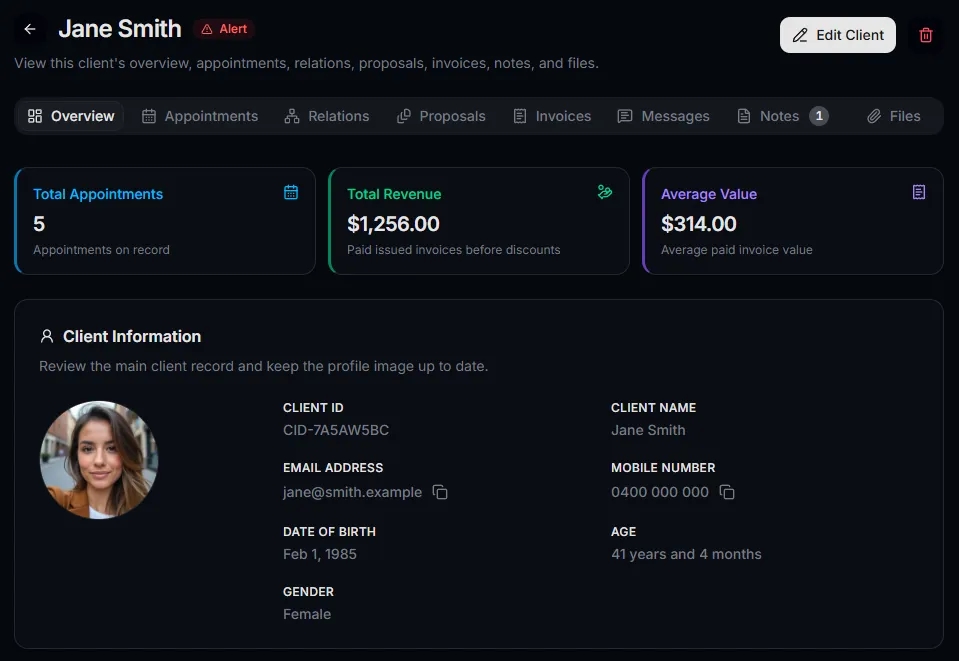959x661 pixels.
Task: Click the age value 41 years and 4 months
Action: [x=686, y=554]
